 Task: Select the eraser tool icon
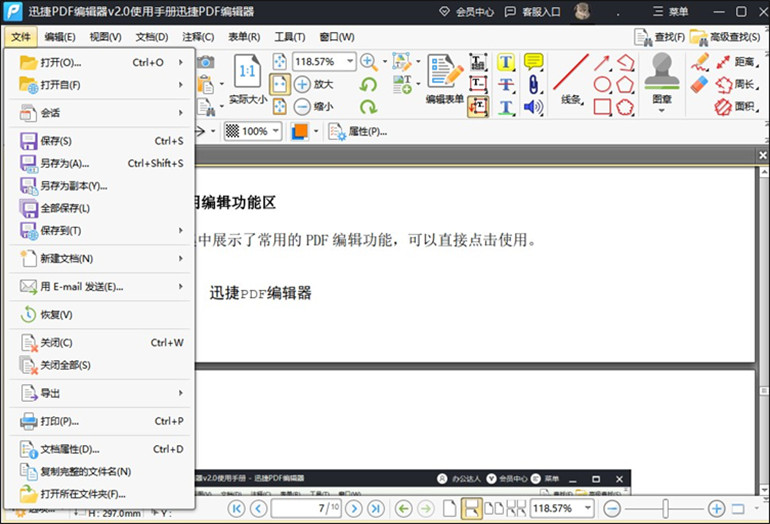click(x=699, y=84)
